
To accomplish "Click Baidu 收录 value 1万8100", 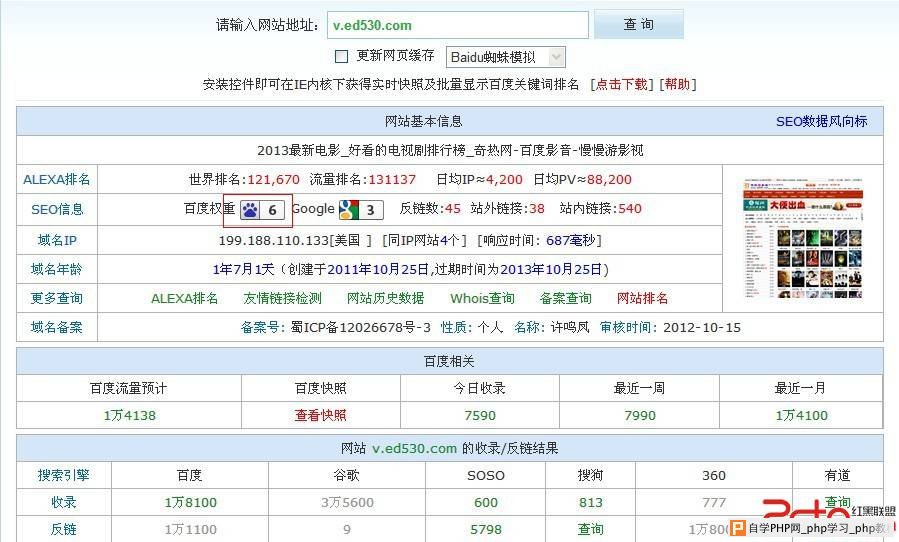I will (x=190, y=502).
